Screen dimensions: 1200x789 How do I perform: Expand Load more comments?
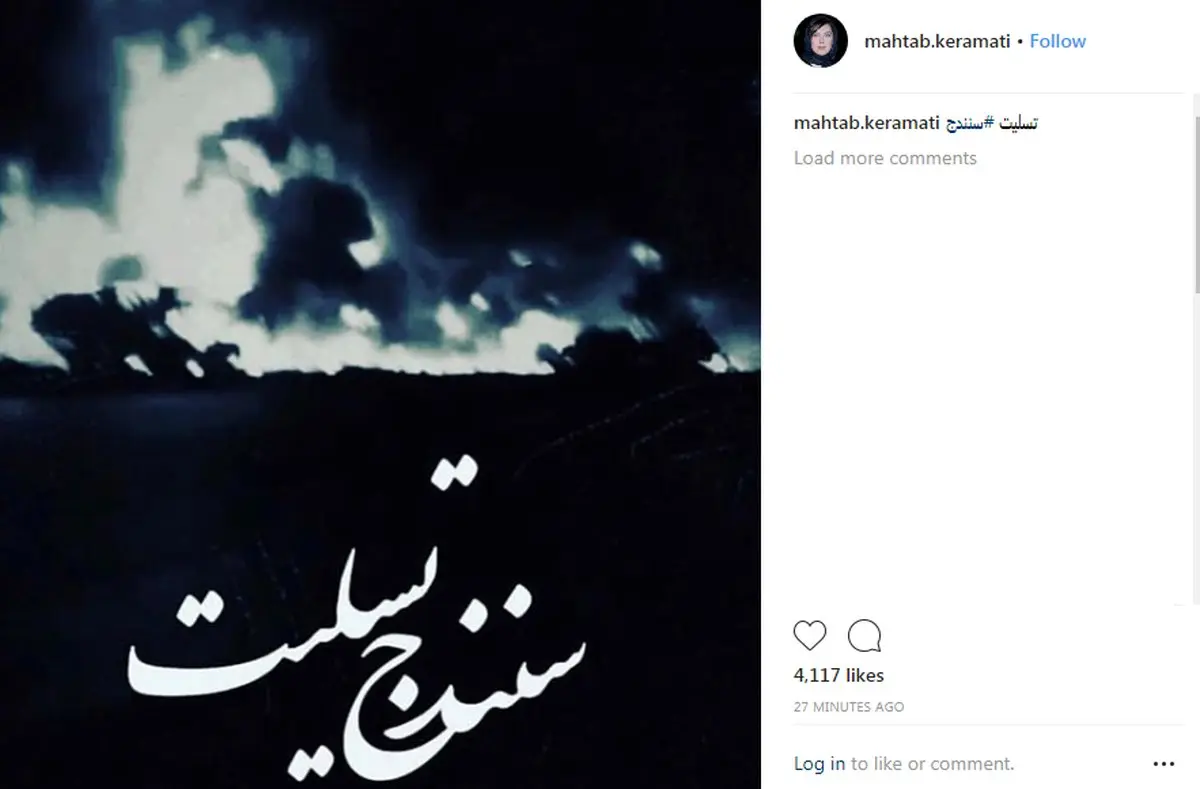pos(885,158)
